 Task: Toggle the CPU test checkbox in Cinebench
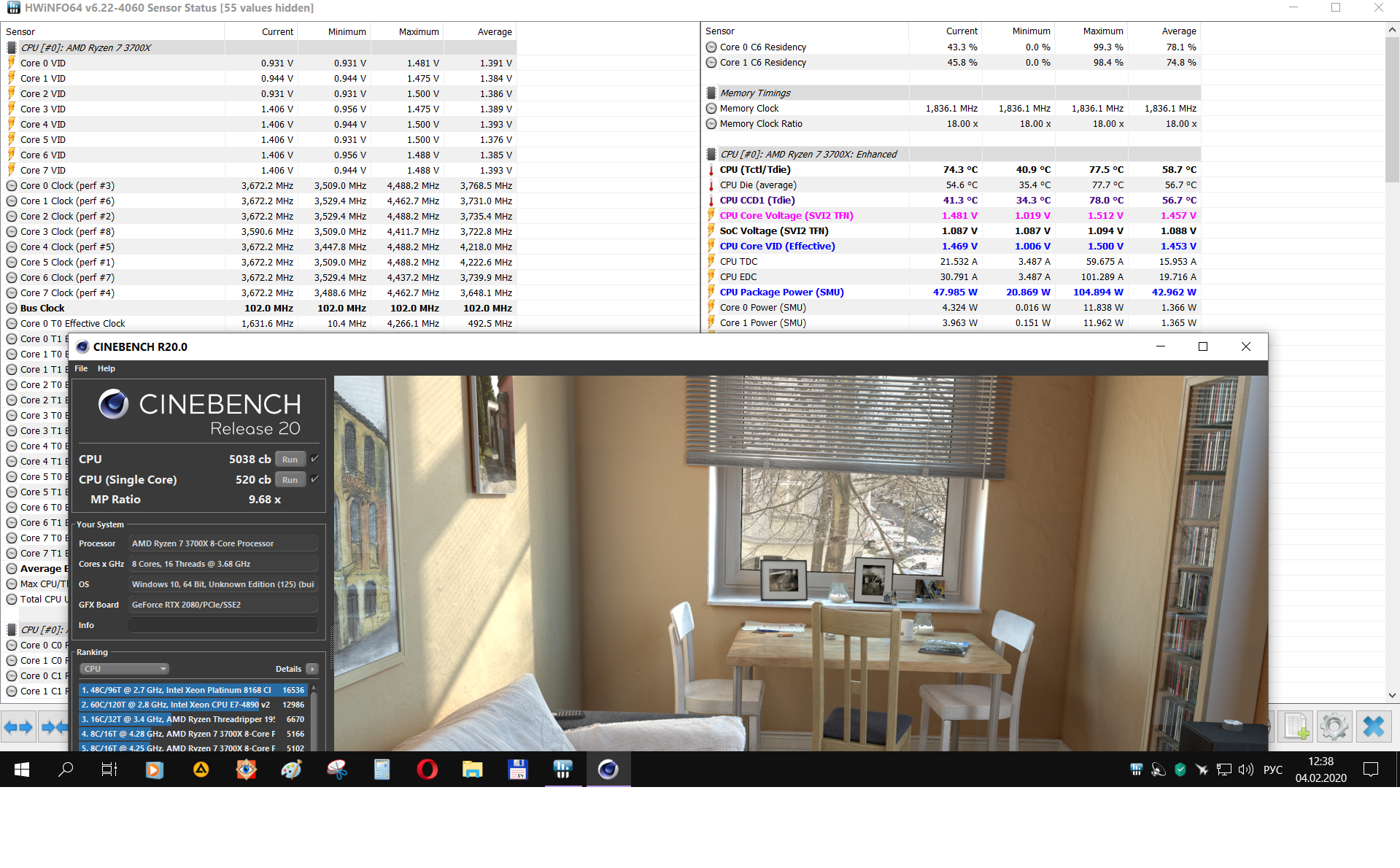314,459
